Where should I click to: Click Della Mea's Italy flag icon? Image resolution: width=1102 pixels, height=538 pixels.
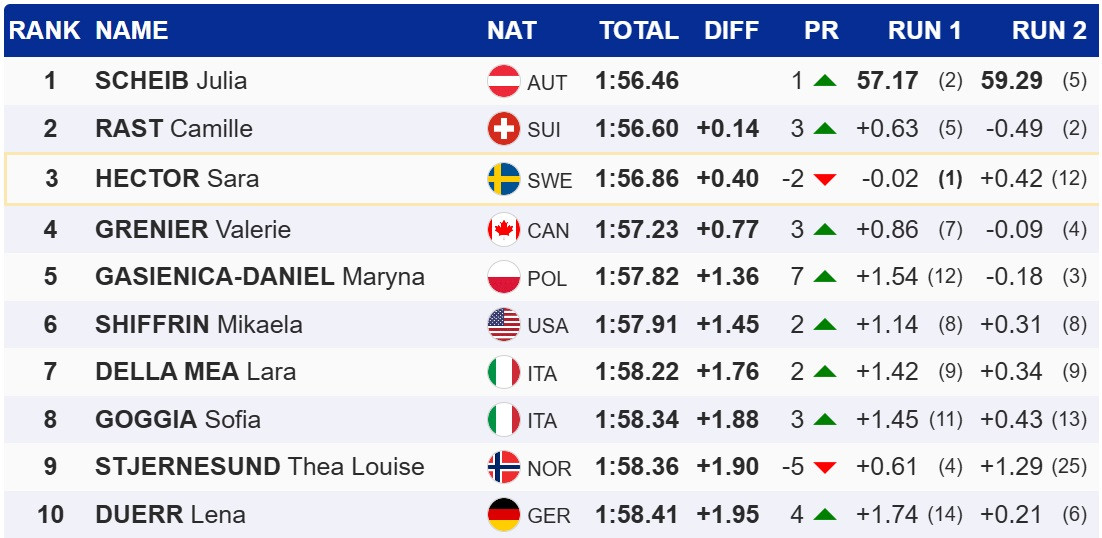click(x=504, y=372)
